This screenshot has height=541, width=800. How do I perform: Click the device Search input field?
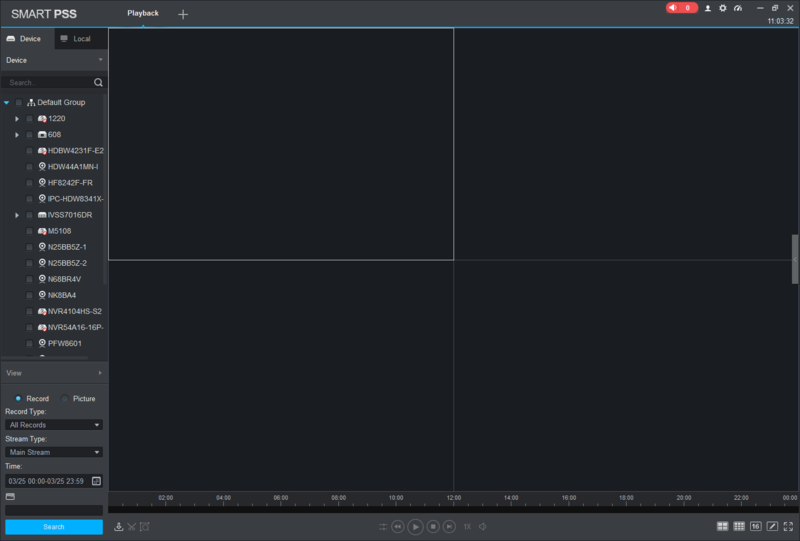coord(47,82)
